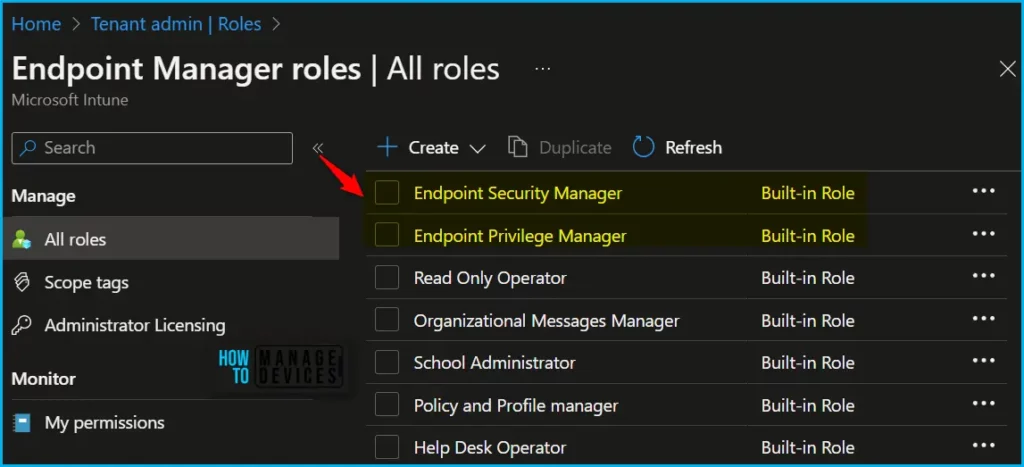Check the Endpoint Security Manager checkbox
The height and width of the screenshot is (467, 1024).
coord(387,193)
